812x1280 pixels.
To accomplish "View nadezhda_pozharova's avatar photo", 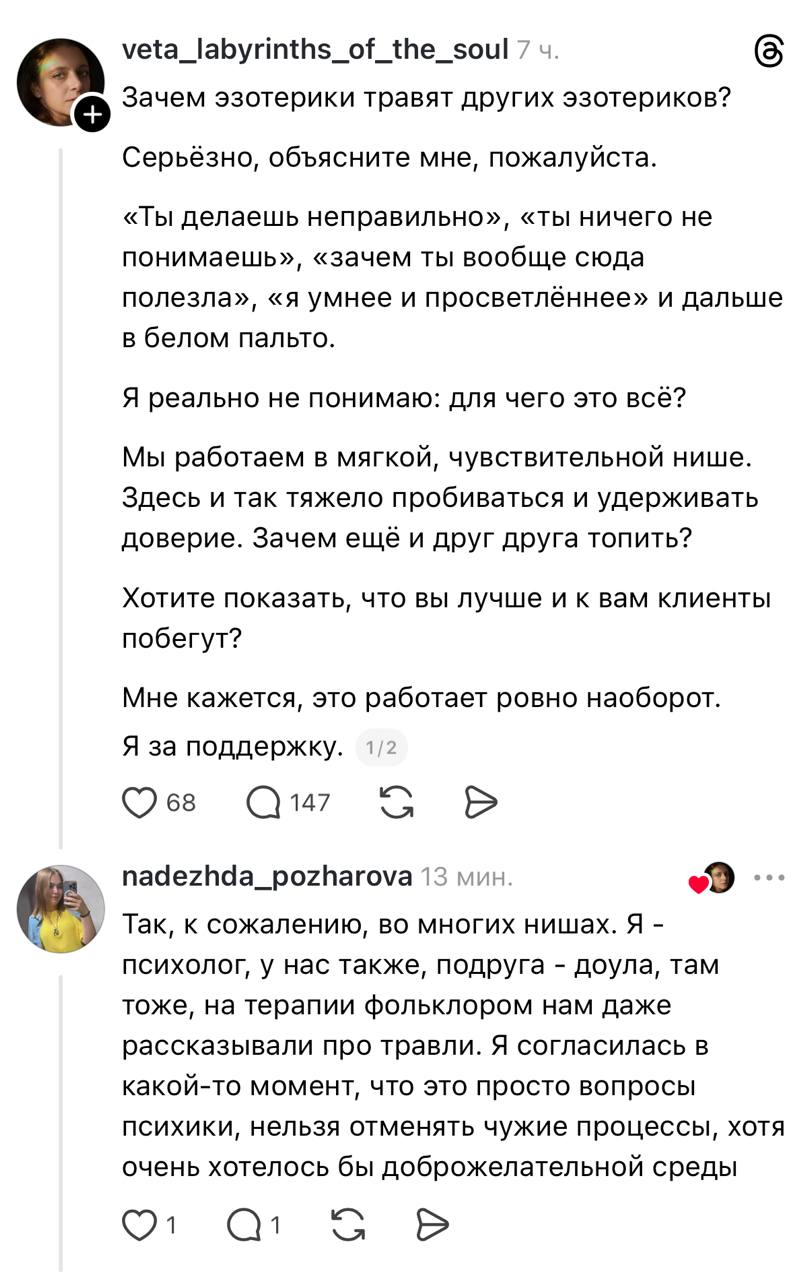I will (61, 909).
